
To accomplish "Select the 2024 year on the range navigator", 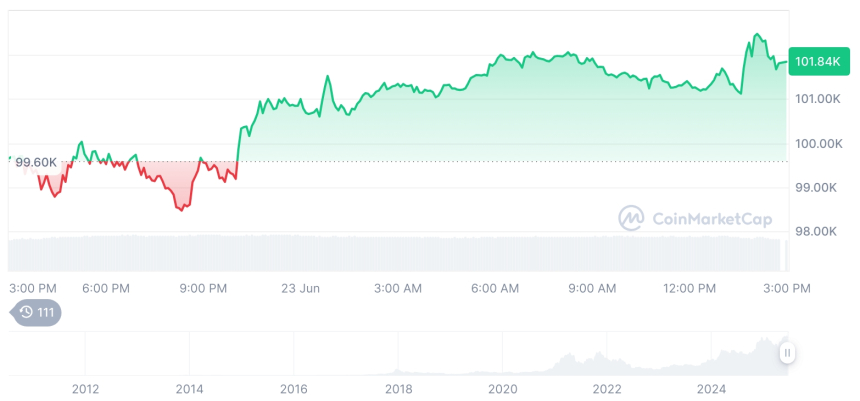I will tap(711, 389).
